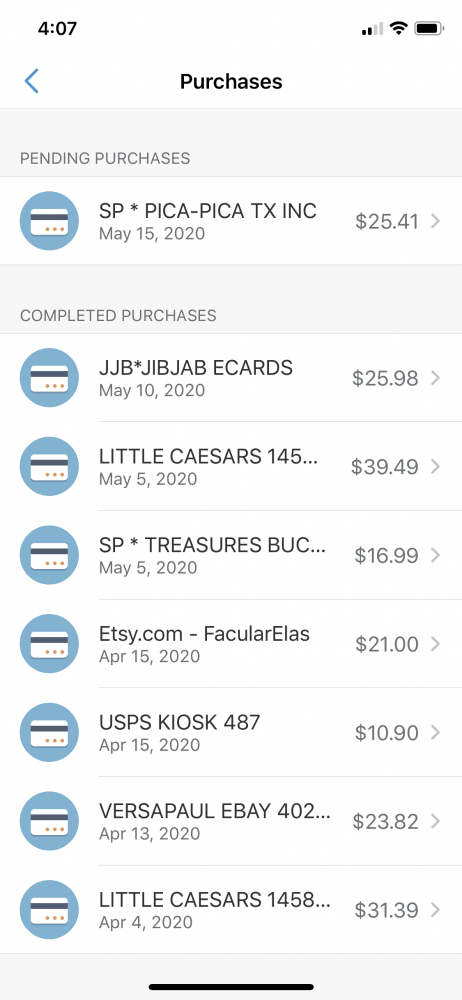Select the $10.90 amount

(x=387, y=733)
